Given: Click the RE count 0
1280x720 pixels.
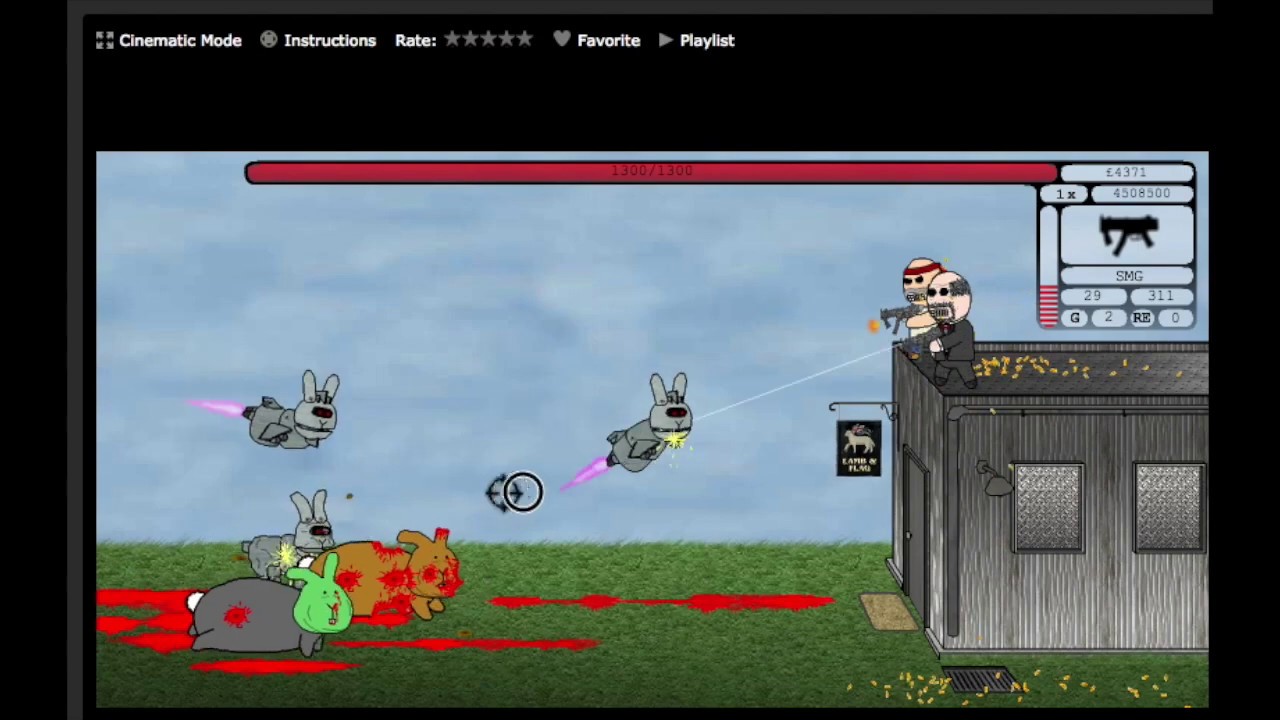Looking at the screenshot, I should click(x=1175, y=318).
